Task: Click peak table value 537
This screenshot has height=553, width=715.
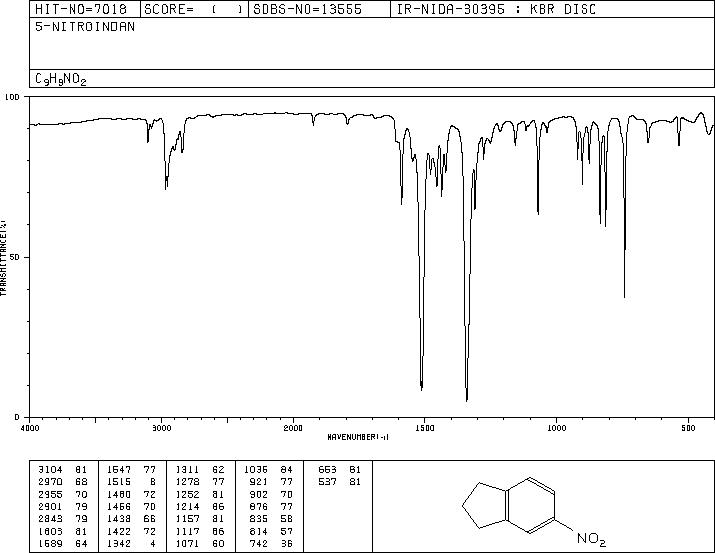Action: 327,482
